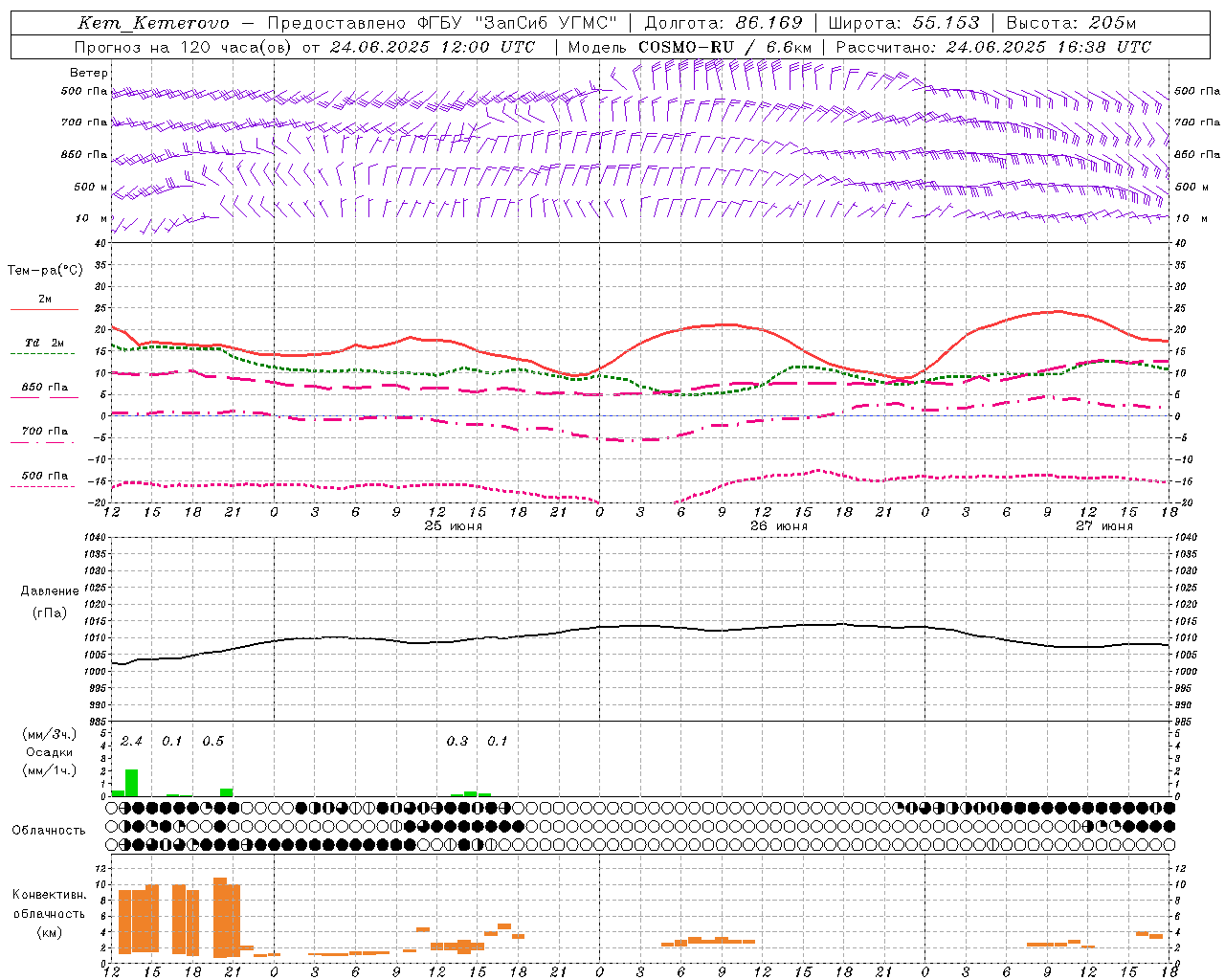
Task: Click the Широта: 55.153 field
Action: tap(903, 23)
